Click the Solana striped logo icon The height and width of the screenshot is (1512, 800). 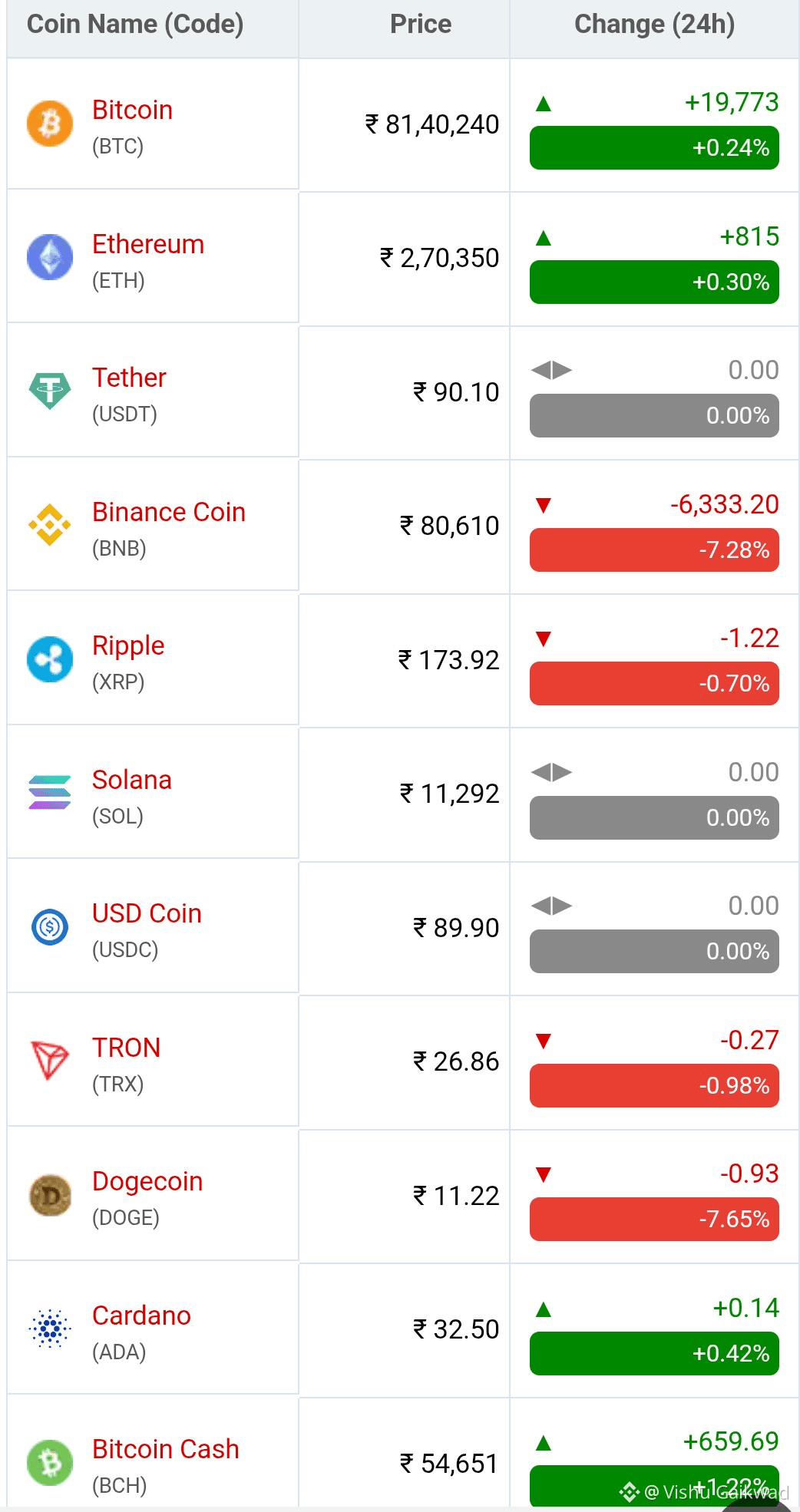tap(50, 793)
